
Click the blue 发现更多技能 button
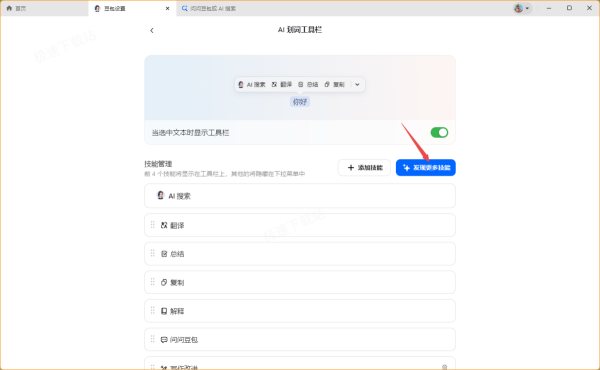coord(426,168)
